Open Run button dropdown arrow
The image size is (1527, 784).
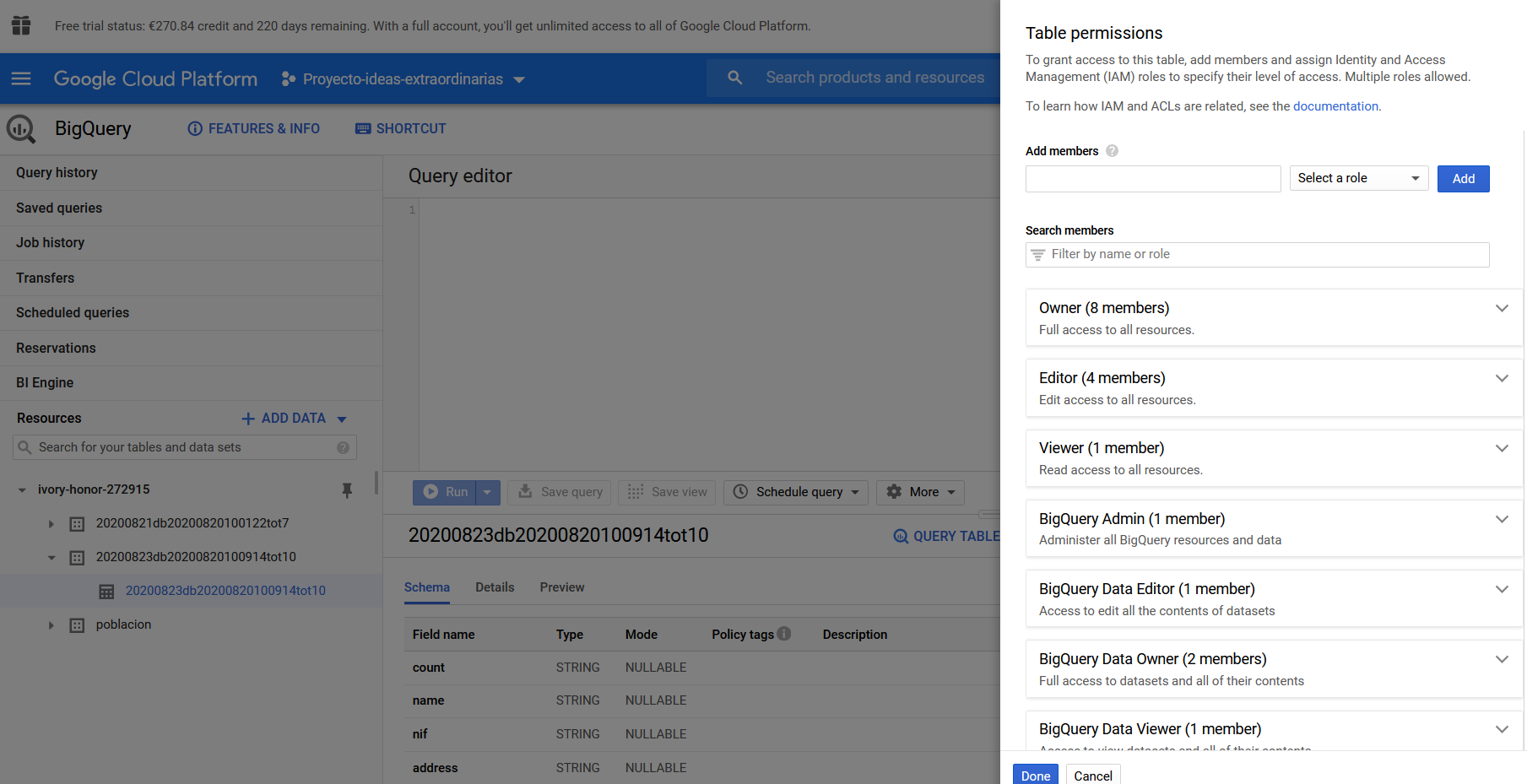click(x=488, y=492)
